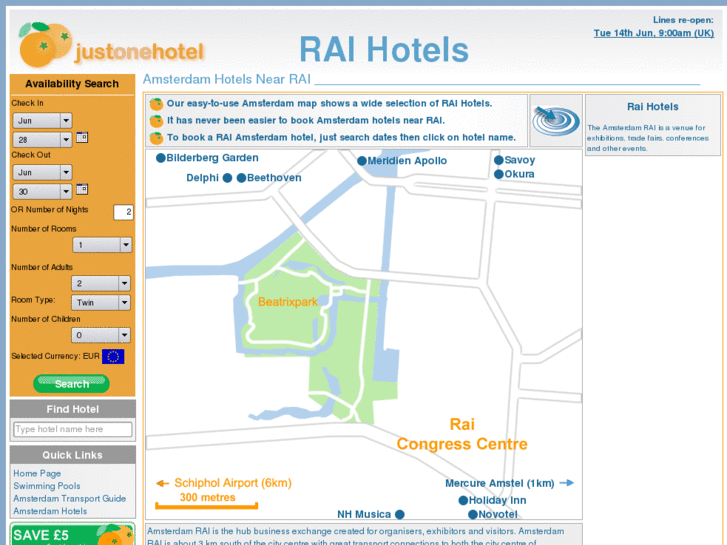Select the Okura hotel name
The height and width of the screenshot is (545, 727).
519,174
